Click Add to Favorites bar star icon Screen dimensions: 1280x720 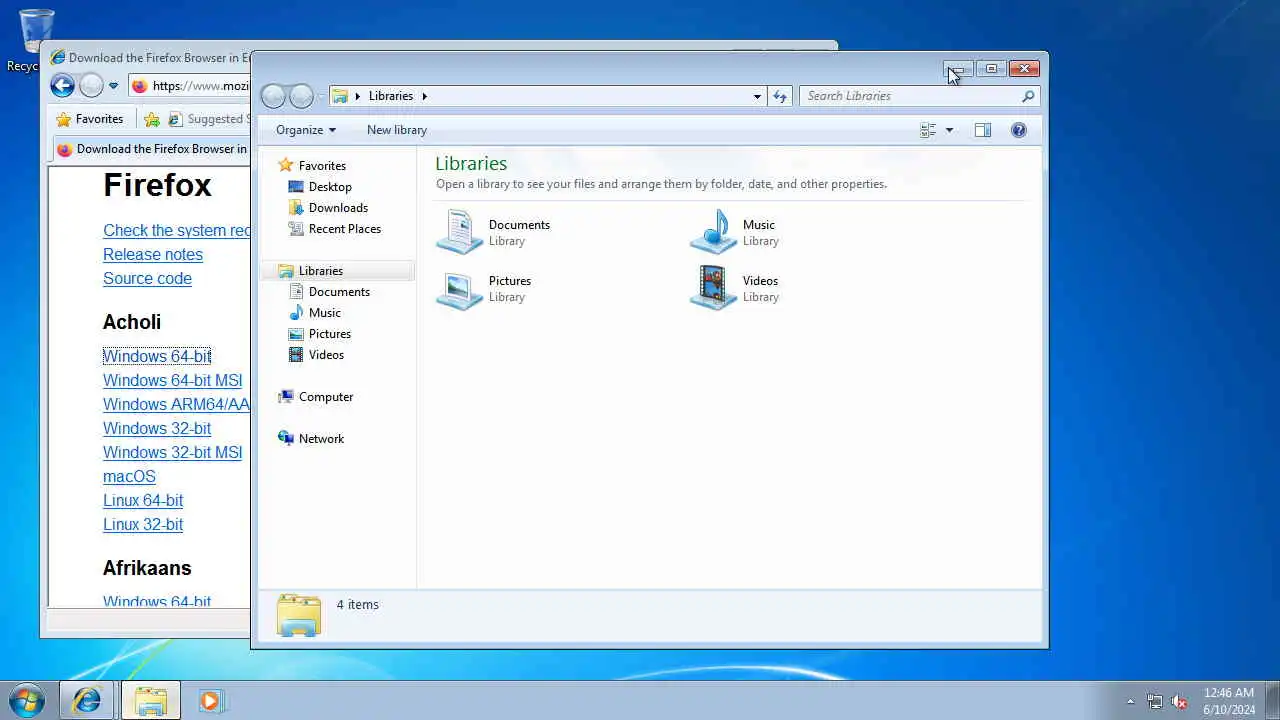pos(152,119)
